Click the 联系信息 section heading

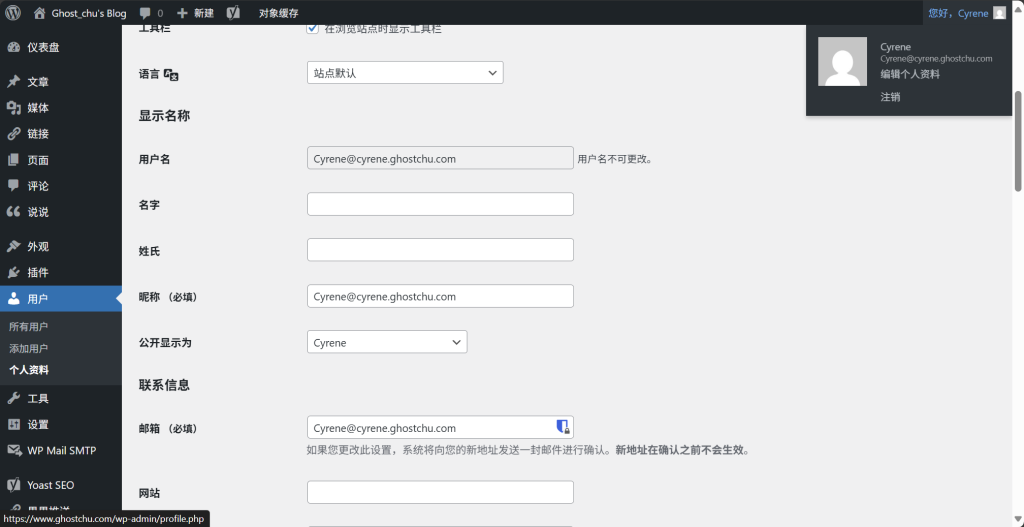pos(164,385)
